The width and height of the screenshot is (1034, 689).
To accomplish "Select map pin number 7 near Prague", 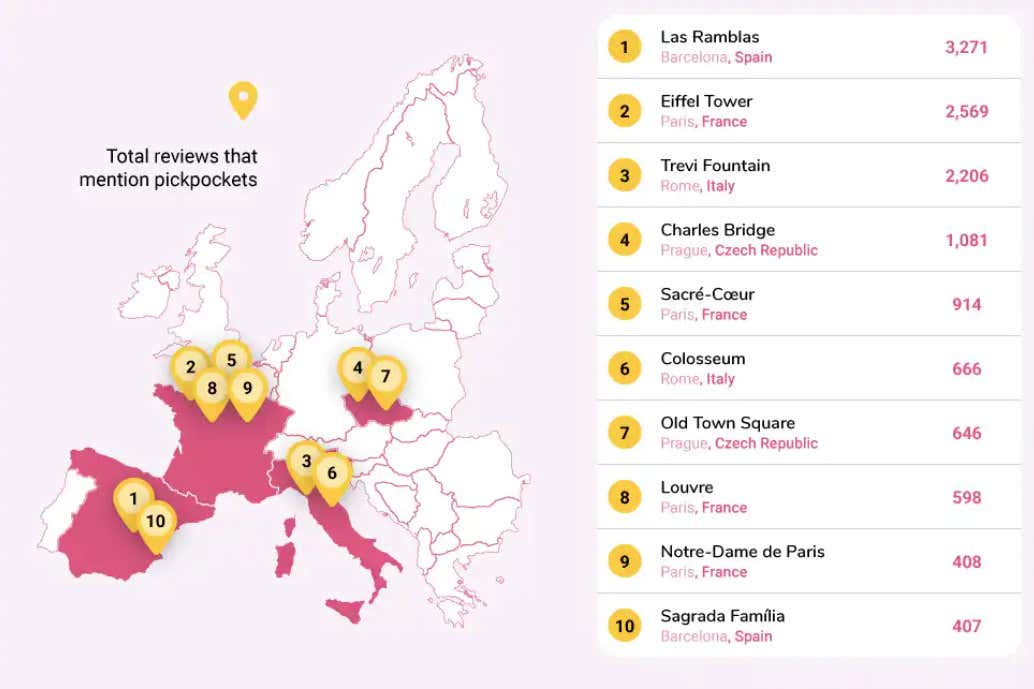I will [x=385, y=377].
